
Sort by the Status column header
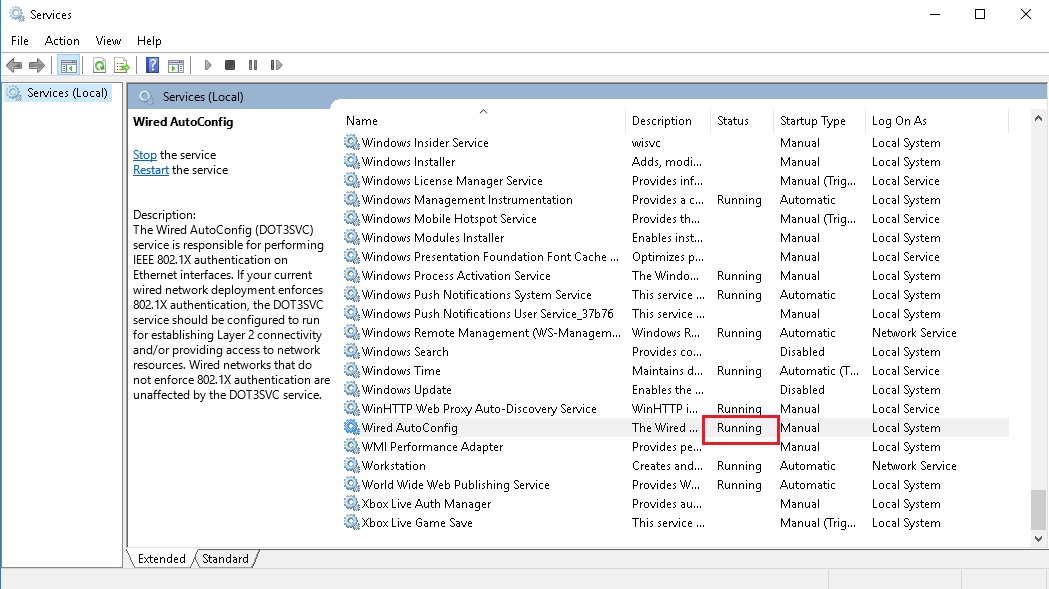741,120
